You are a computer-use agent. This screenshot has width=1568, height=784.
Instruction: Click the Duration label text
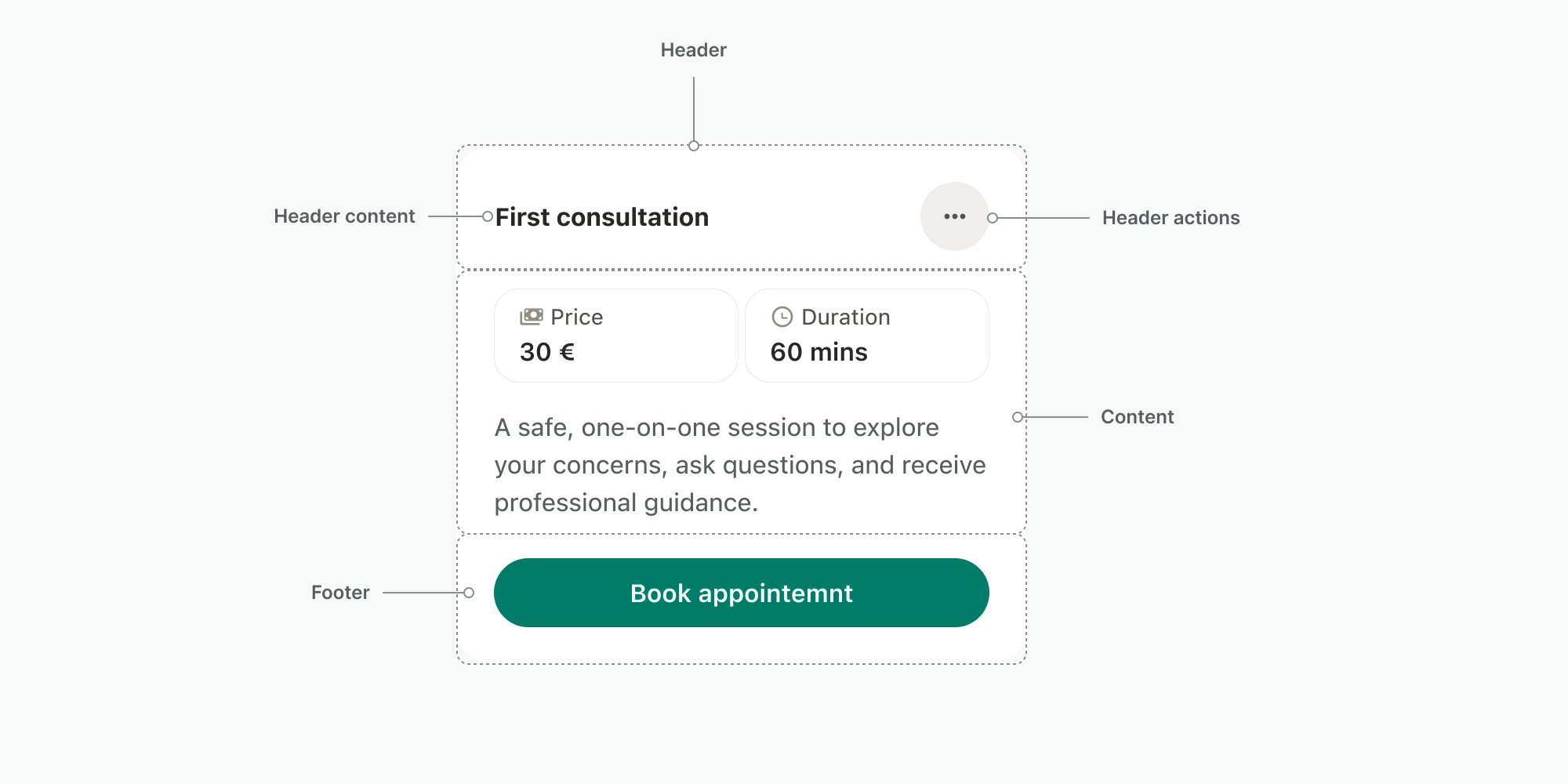pyautogui.click(x=845, y=317)
